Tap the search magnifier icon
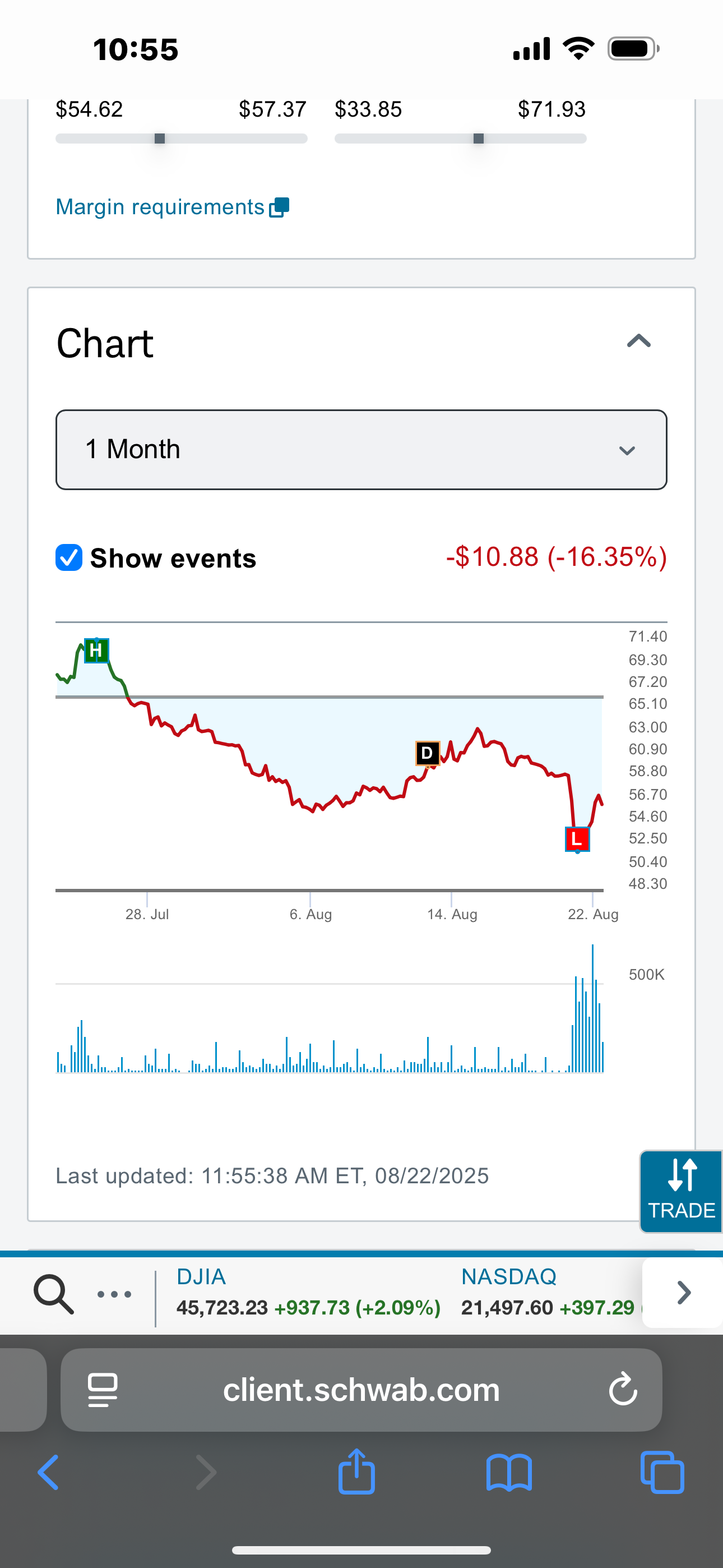 [x=54, y=1293]
